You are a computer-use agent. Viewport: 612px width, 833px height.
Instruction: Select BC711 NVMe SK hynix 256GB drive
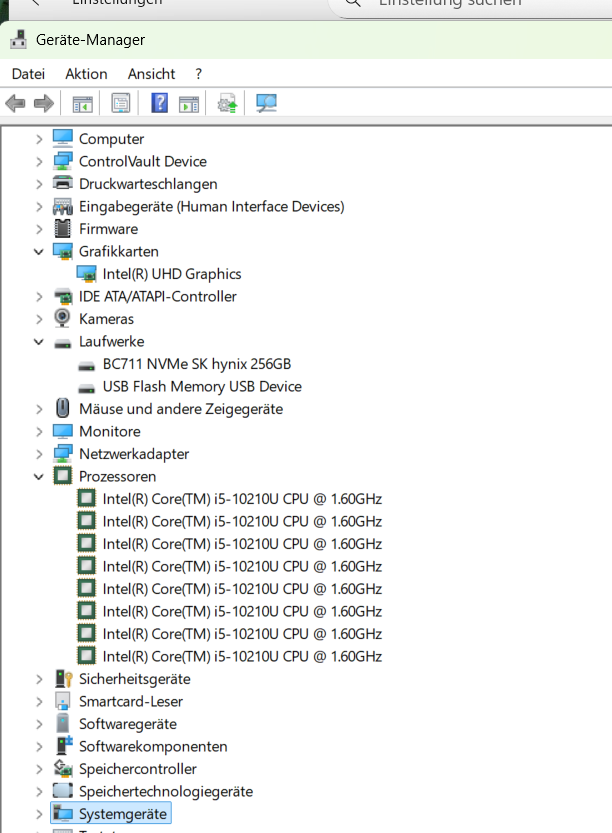coord(197,364)
